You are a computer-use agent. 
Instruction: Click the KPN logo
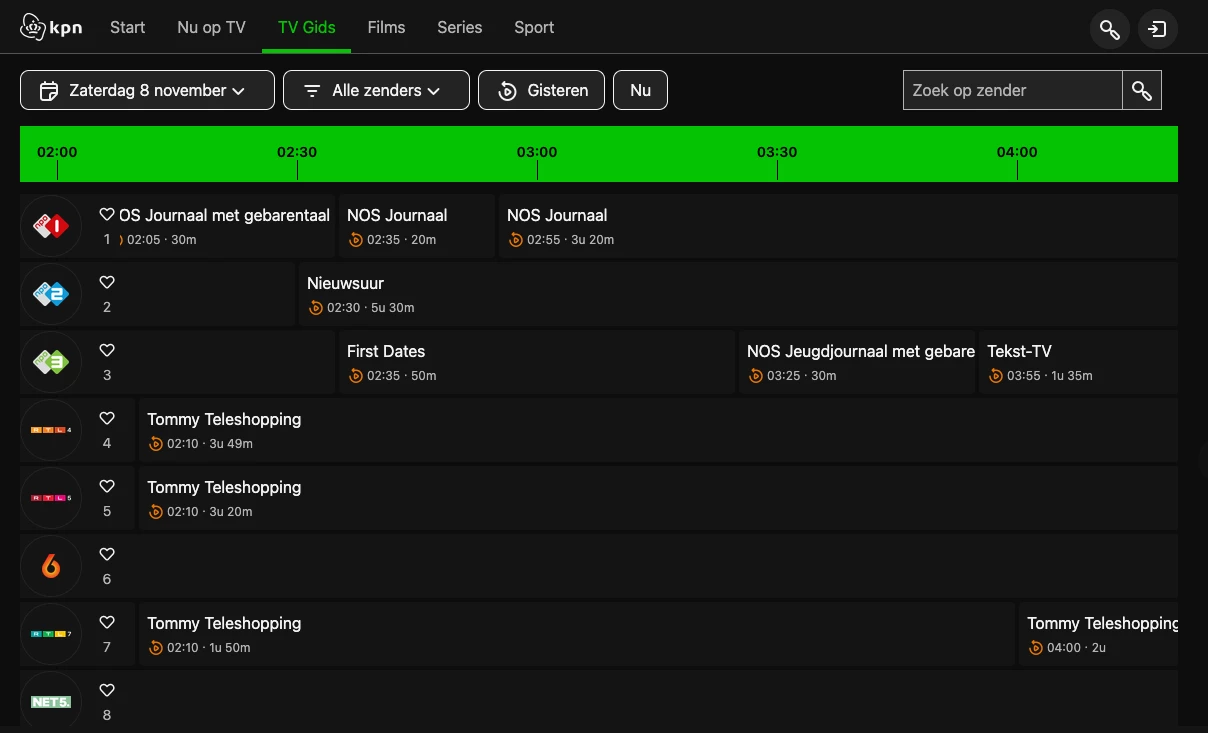(51, 27)
